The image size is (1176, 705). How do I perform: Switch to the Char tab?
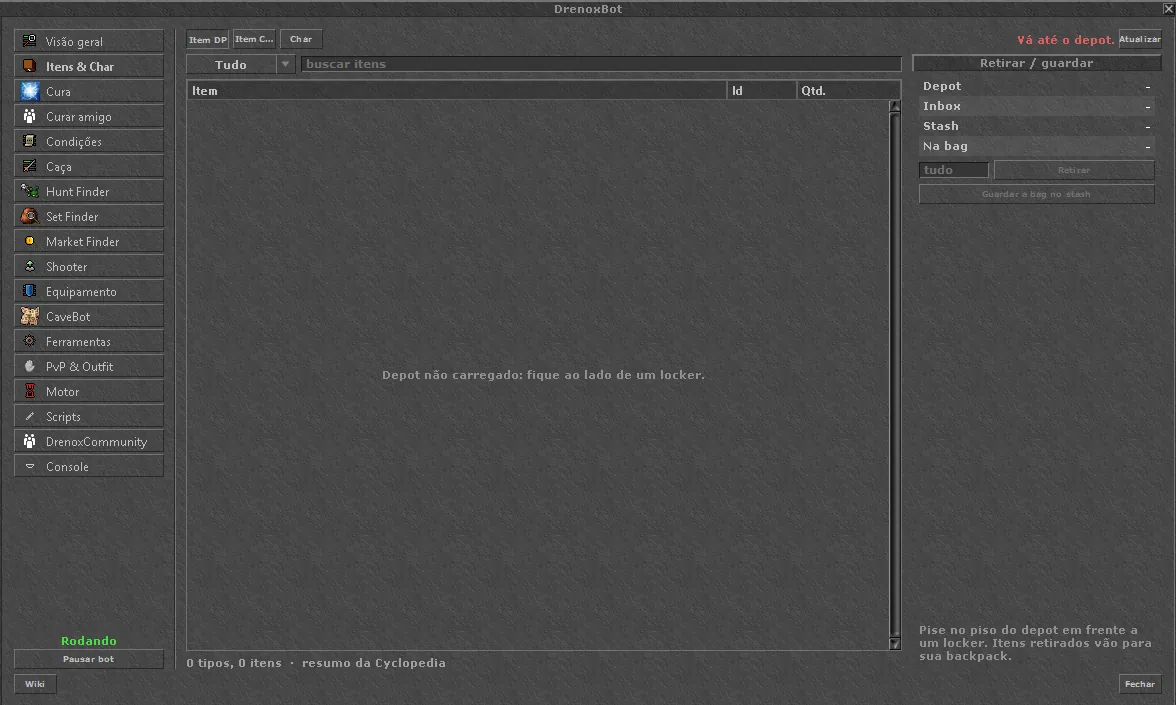coord(301,39)
